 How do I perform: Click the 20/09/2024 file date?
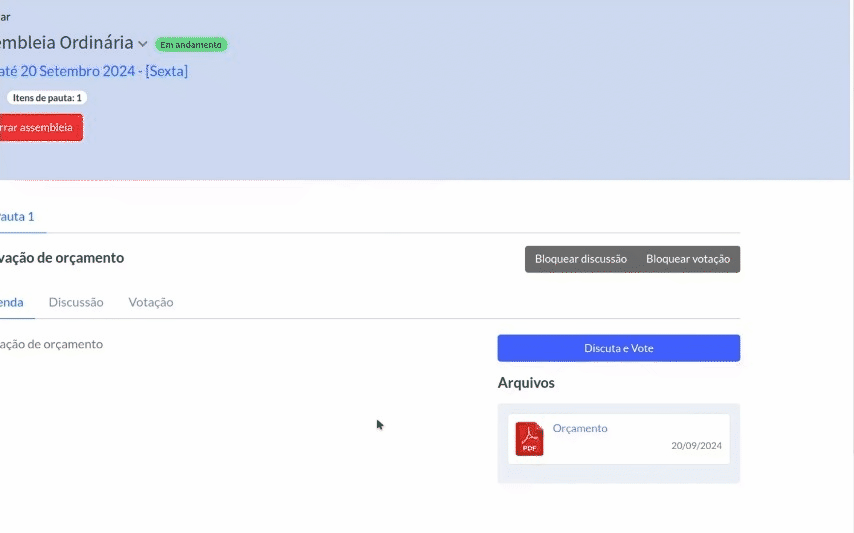(x=696, y=445)
